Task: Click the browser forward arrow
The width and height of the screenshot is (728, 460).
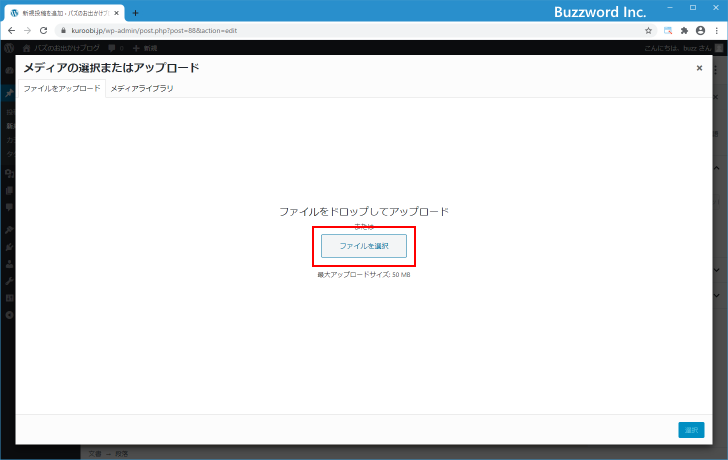Action: tap(26, 31)
